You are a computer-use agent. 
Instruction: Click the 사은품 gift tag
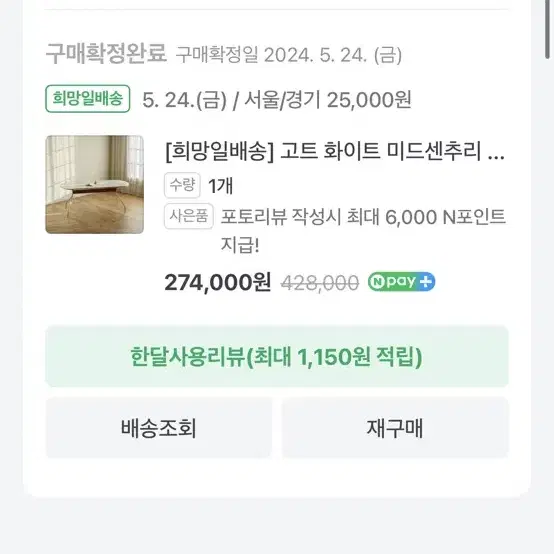(189, 216)
